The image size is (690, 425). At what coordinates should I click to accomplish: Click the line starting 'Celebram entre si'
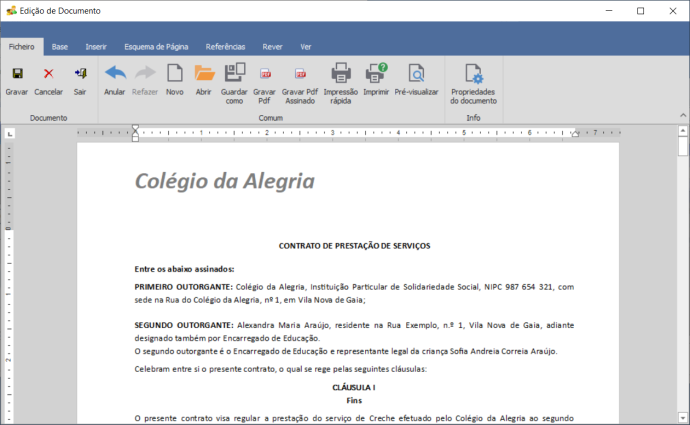pos(280,369)
